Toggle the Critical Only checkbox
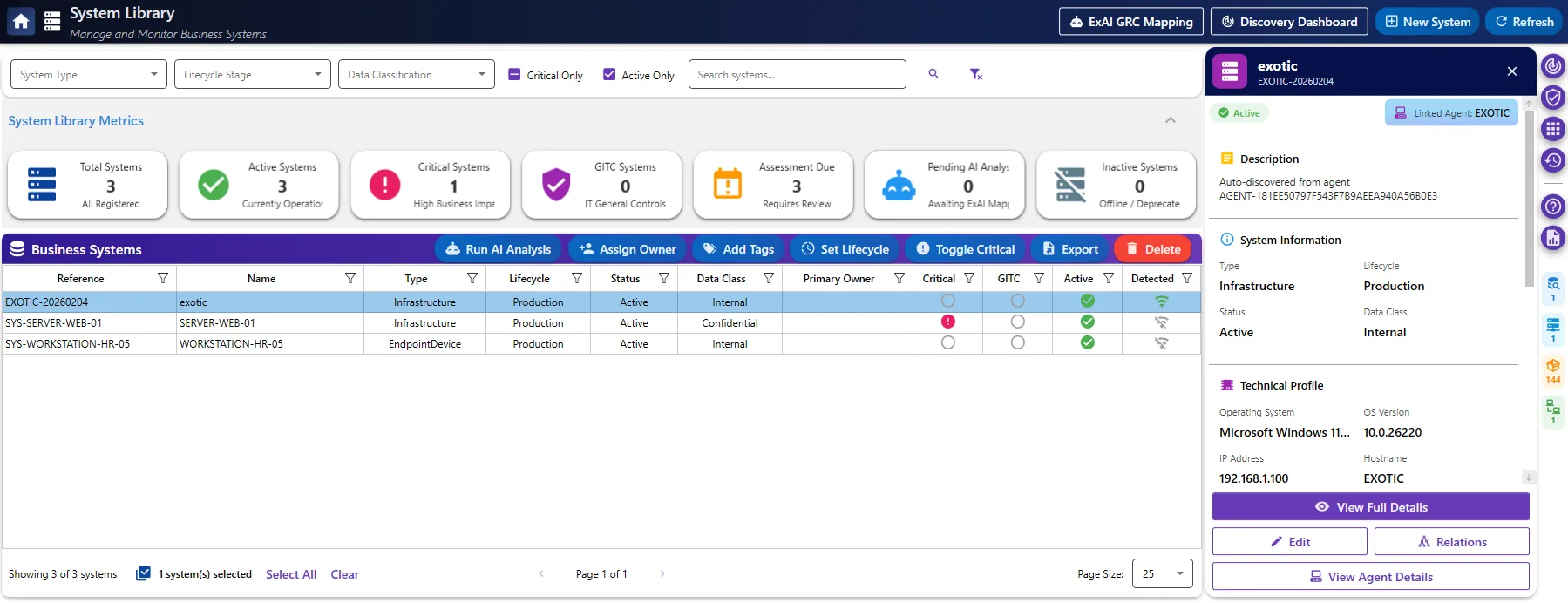The image size is (1568, 603). [x=514, y=75]
